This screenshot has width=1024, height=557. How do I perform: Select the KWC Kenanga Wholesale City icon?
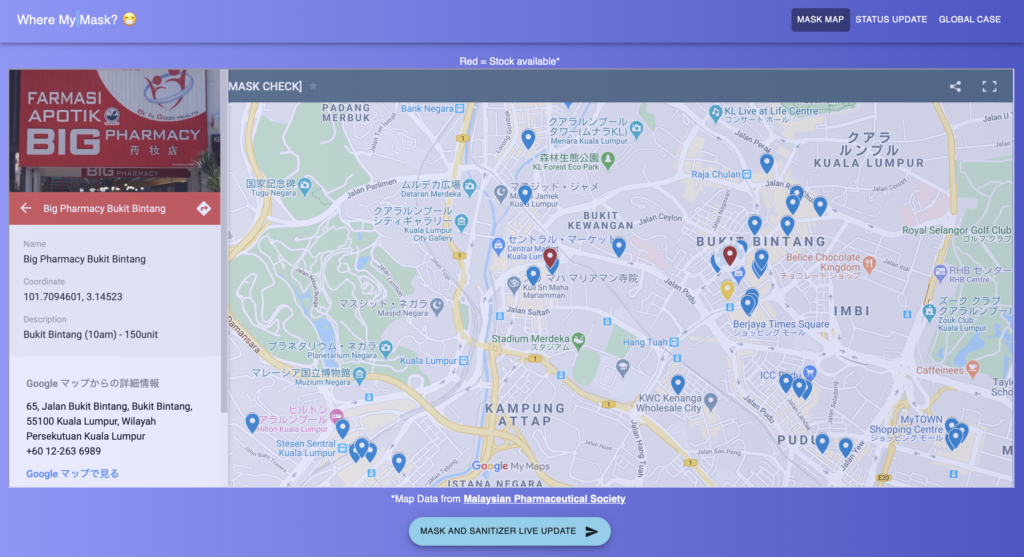pyautogui.click(x=711, y=401)
